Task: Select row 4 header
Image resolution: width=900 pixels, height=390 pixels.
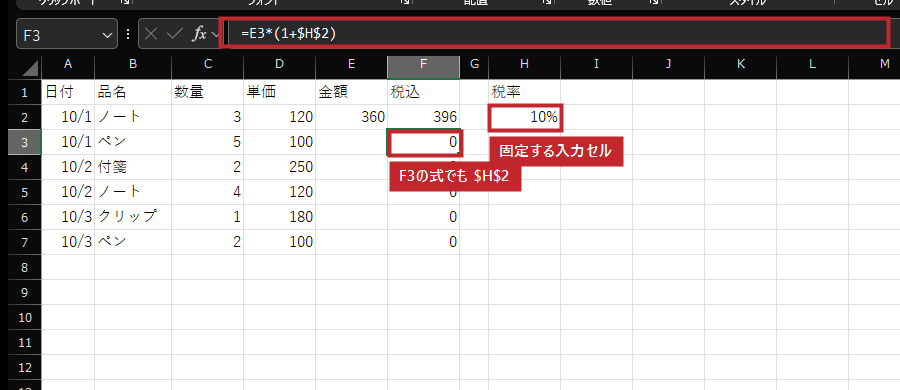Action: pos(24,167)
